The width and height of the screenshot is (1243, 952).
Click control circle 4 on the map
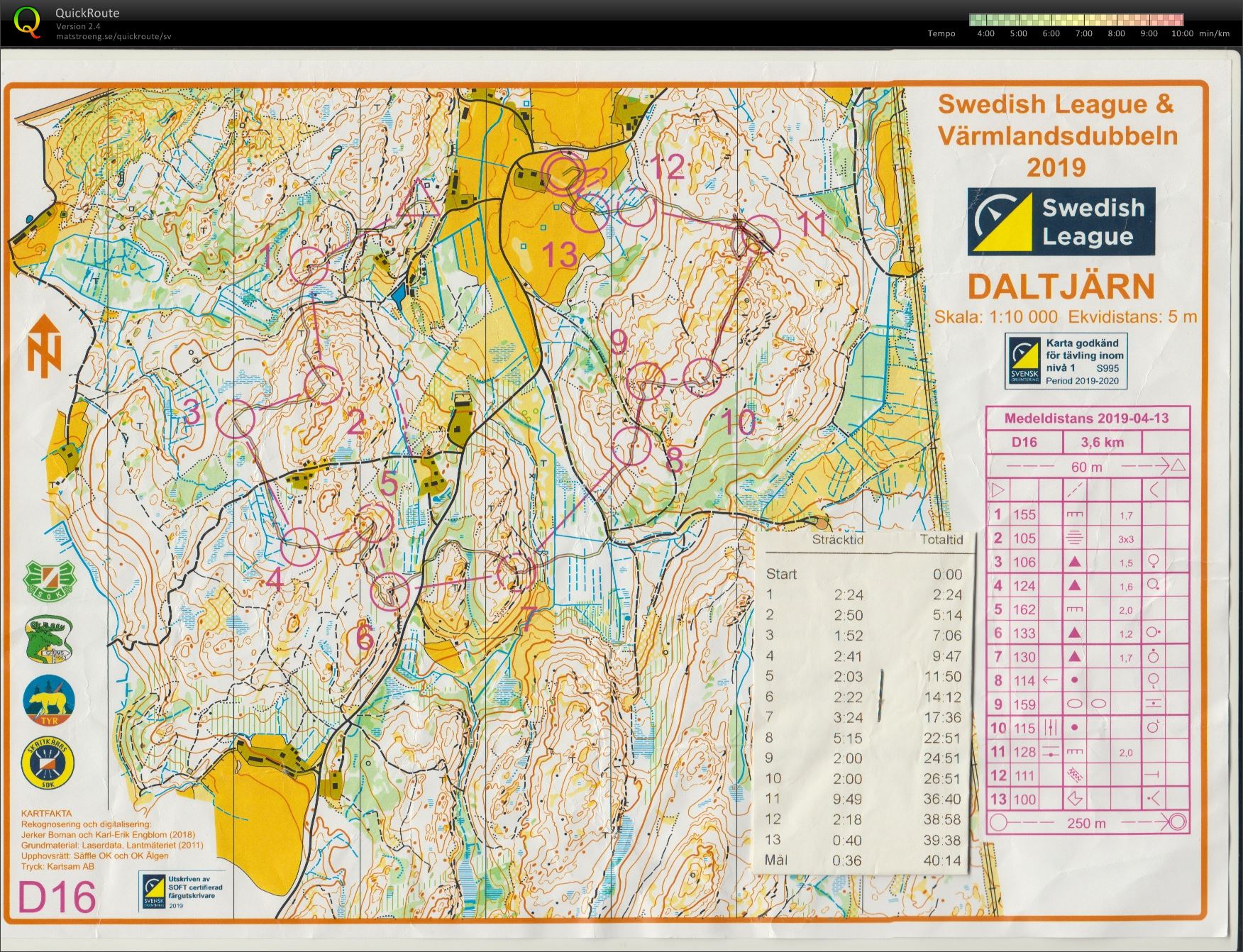[300, 547]
